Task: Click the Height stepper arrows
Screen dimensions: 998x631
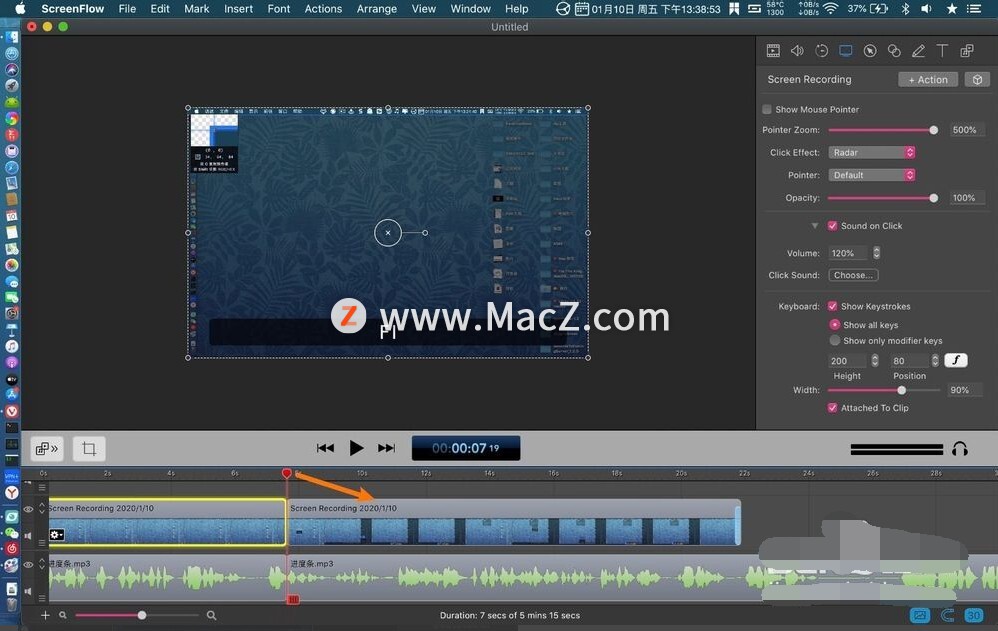Action: [875, 360]
